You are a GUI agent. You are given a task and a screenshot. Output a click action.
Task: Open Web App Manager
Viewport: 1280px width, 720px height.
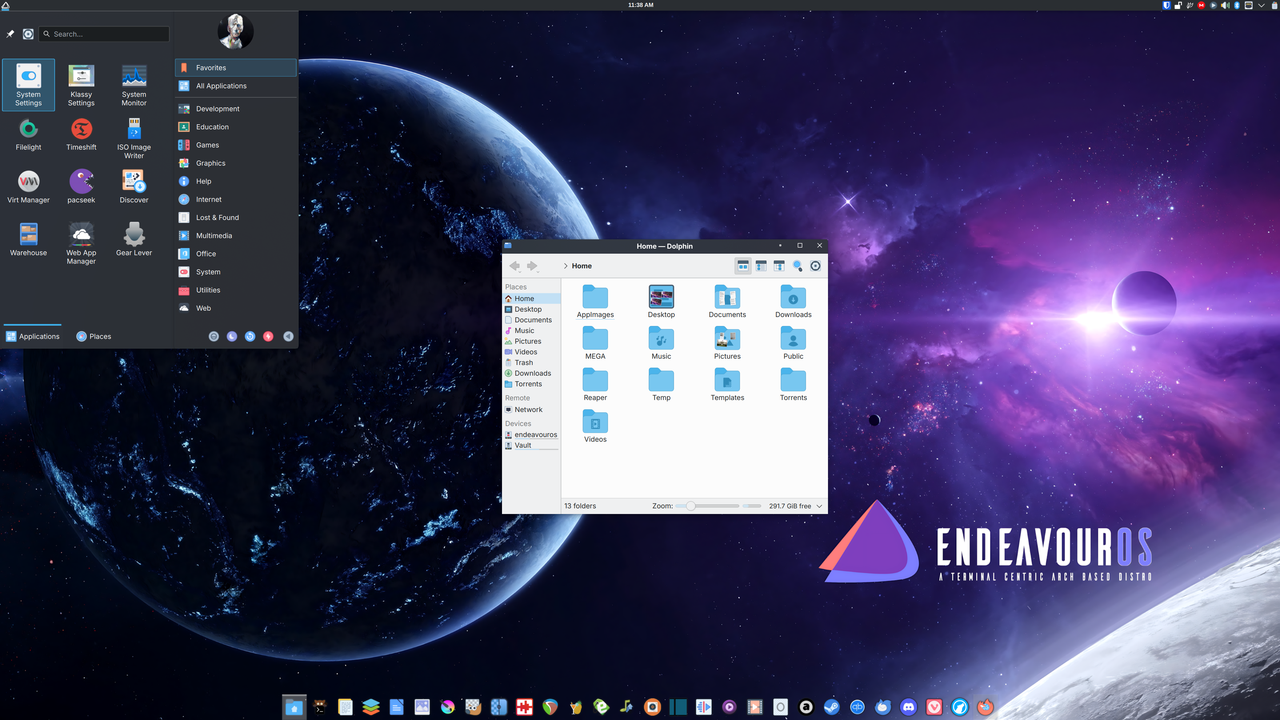(81, 241)
